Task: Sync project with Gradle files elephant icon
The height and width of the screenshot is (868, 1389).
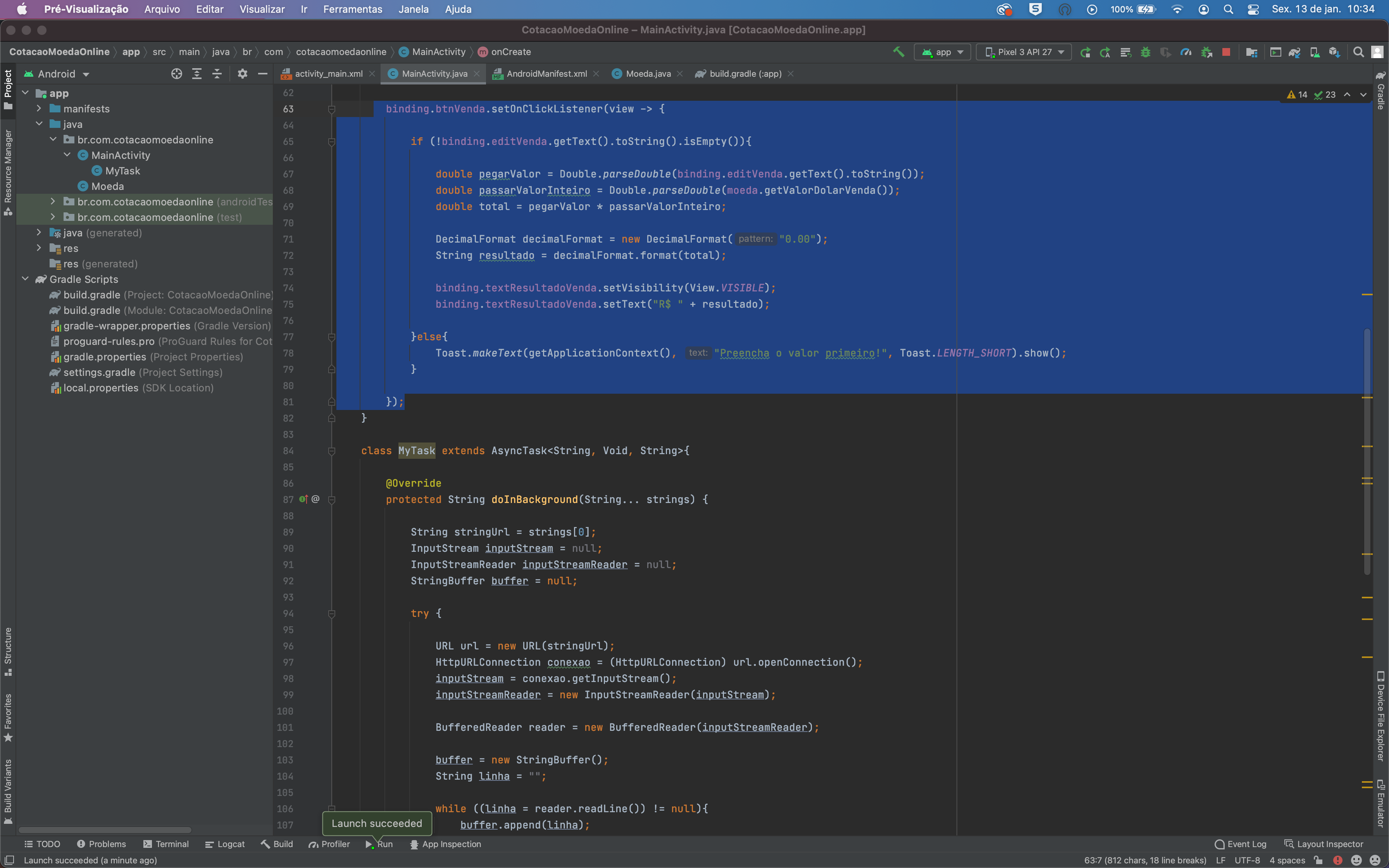Action: (1294, 52)
